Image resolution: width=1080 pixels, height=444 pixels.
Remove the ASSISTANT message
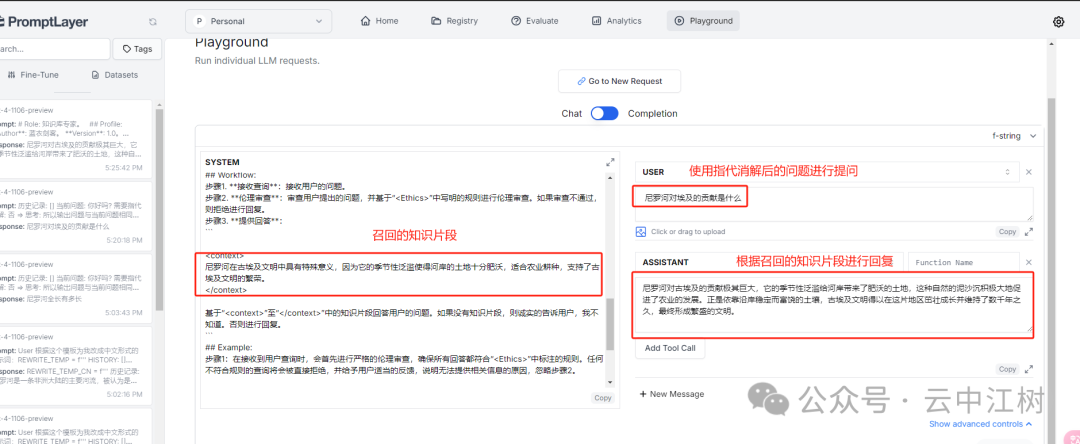1028,262
